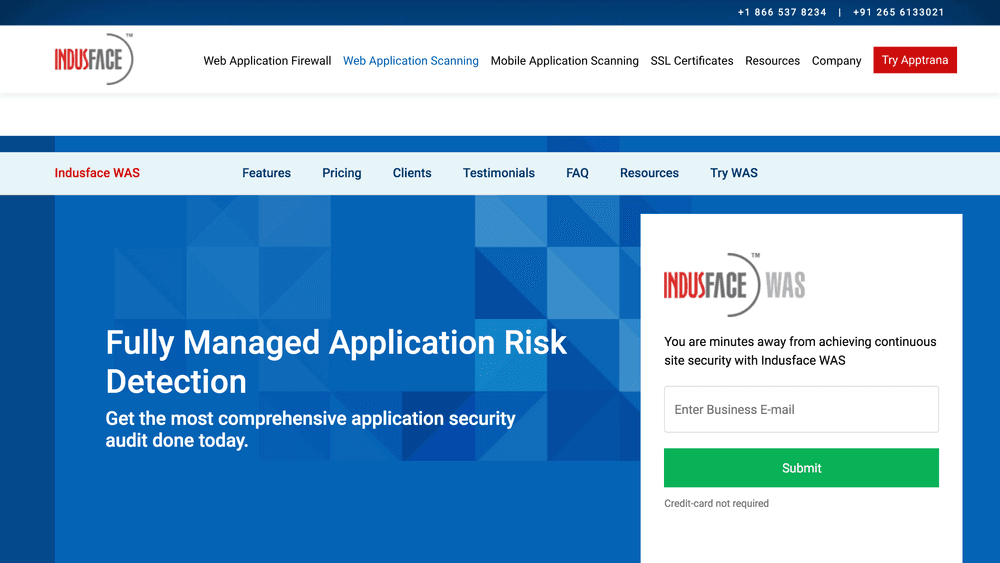This screenshot has width=1000, height=563.
Task: Click the Indusface logo in header
Action: click(x=94, y=59)
